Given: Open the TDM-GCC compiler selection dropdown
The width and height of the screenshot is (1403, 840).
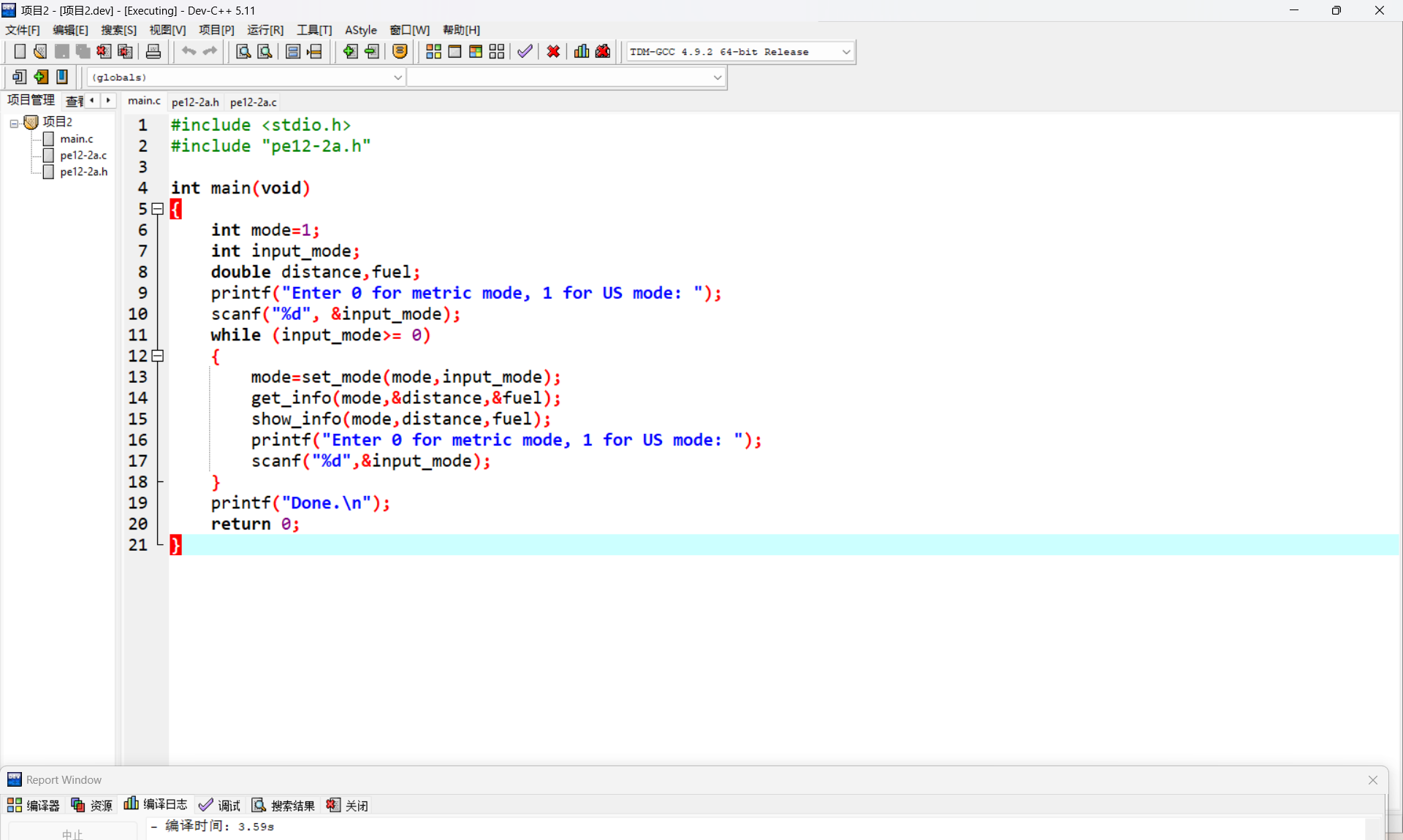Looking at the screenshot, I should click(846, 52).
